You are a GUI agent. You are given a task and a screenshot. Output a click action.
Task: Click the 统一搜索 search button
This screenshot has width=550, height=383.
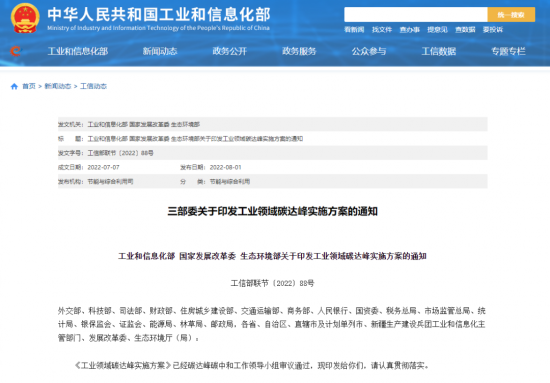511,15
